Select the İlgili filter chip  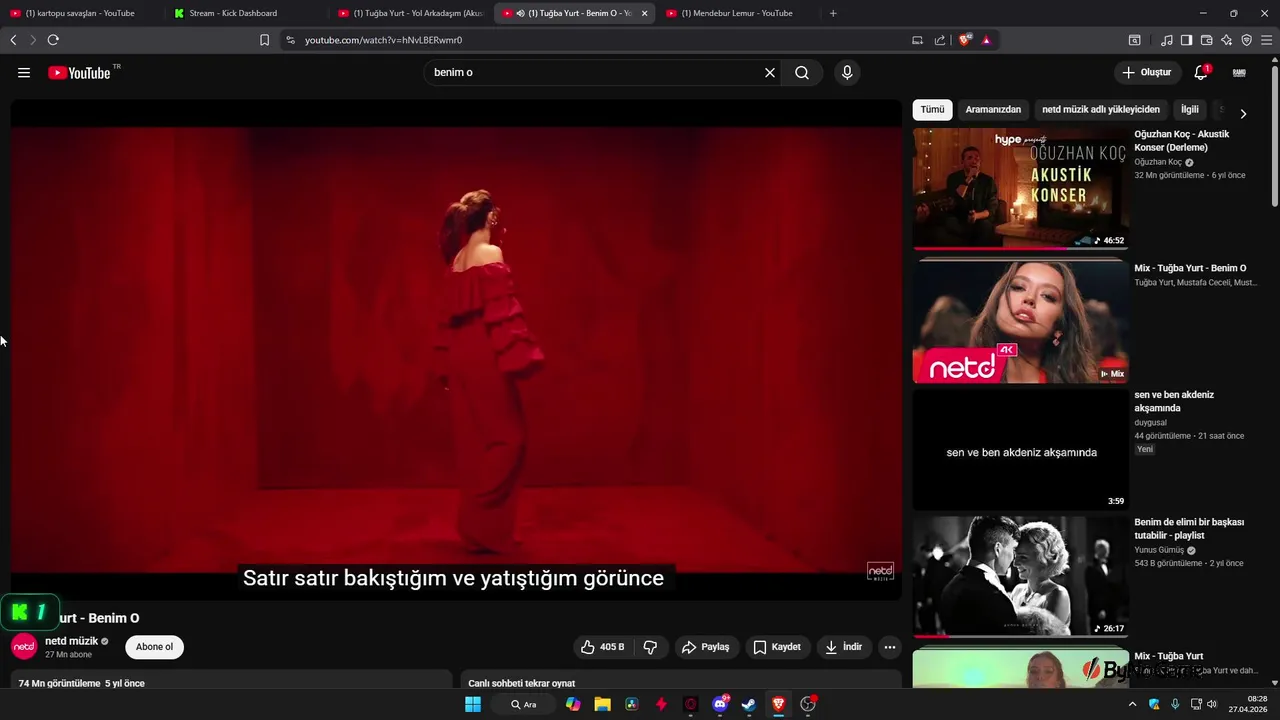(x=1189, y=110)
